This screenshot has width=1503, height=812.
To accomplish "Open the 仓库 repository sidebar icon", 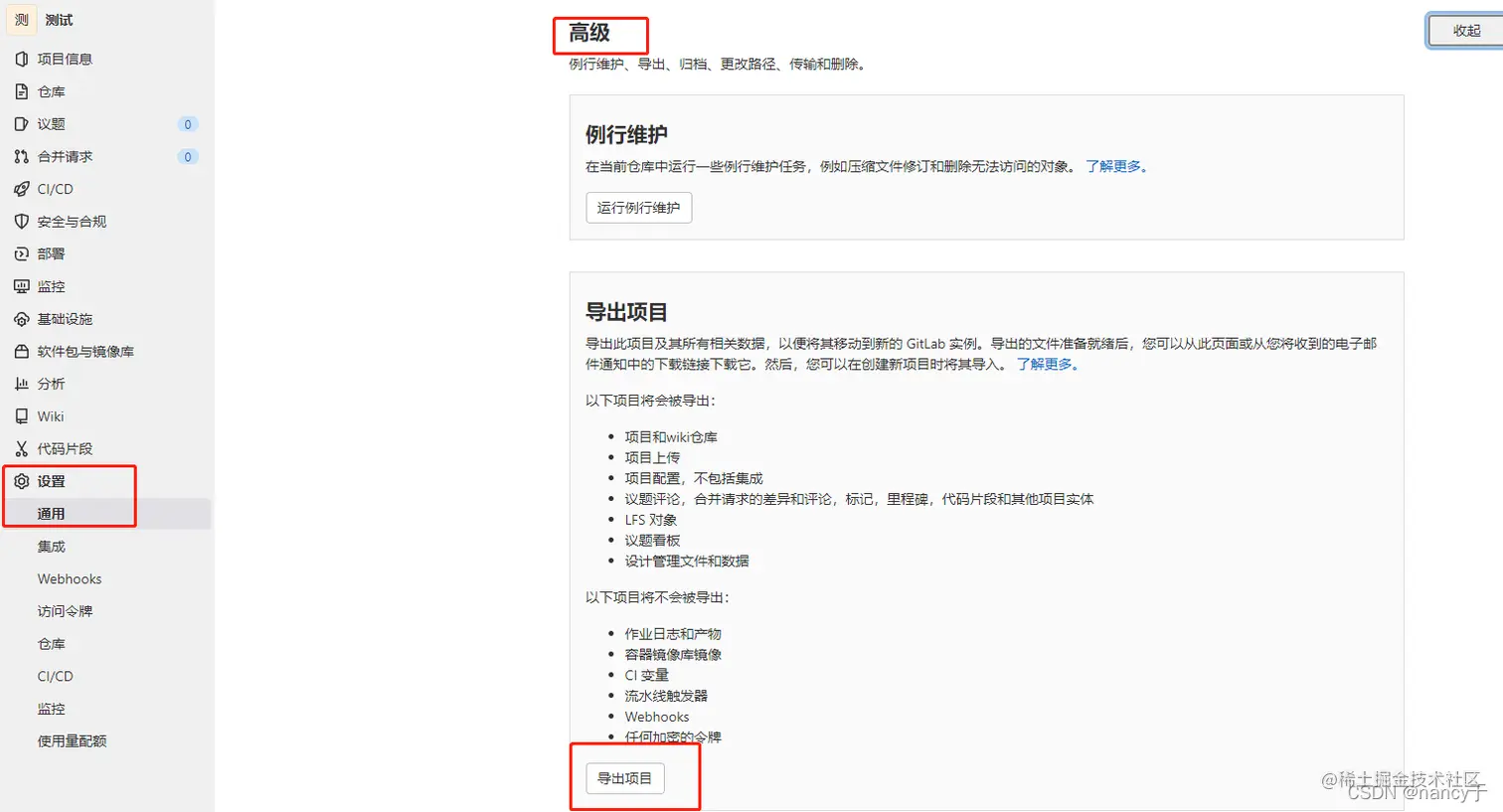I will 23,91.
